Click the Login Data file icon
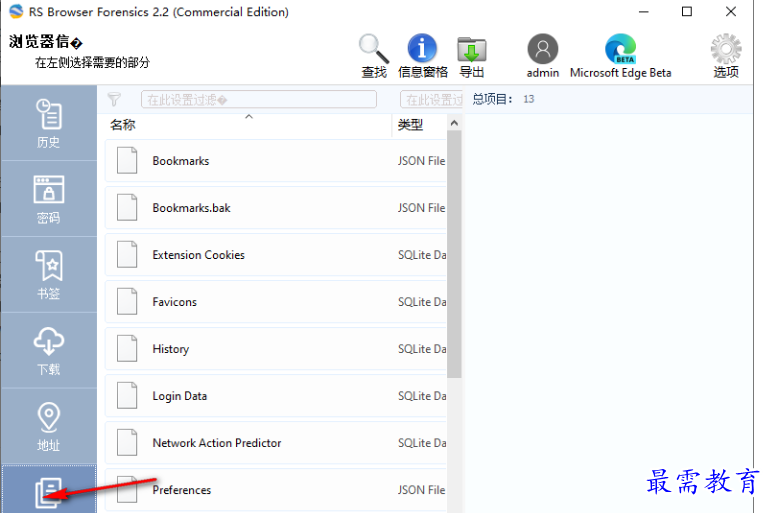Image resolution: width=768 pixels, height=513 pixels. click(x=127, y=396)
